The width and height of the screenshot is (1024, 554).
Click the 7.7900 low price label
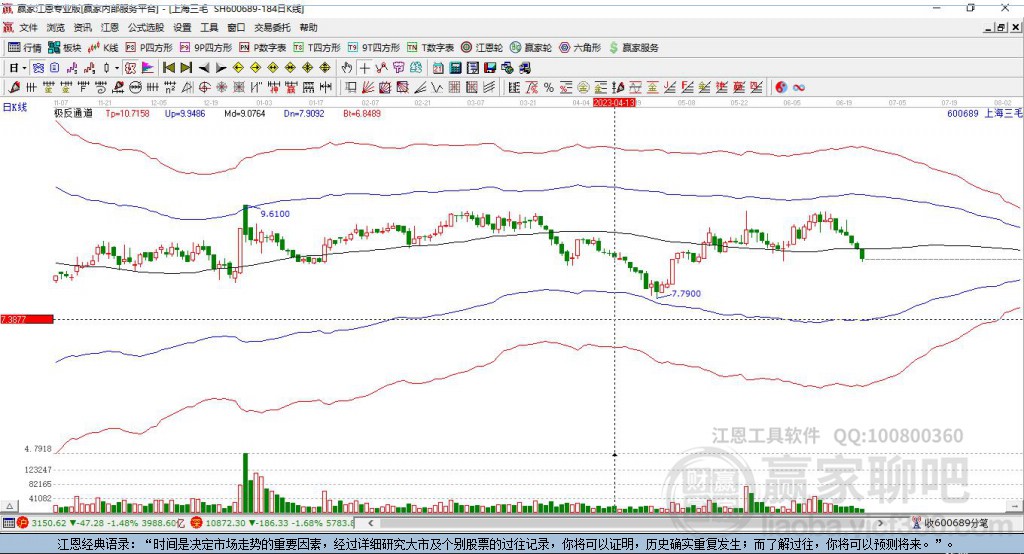[x=686, y=293]
